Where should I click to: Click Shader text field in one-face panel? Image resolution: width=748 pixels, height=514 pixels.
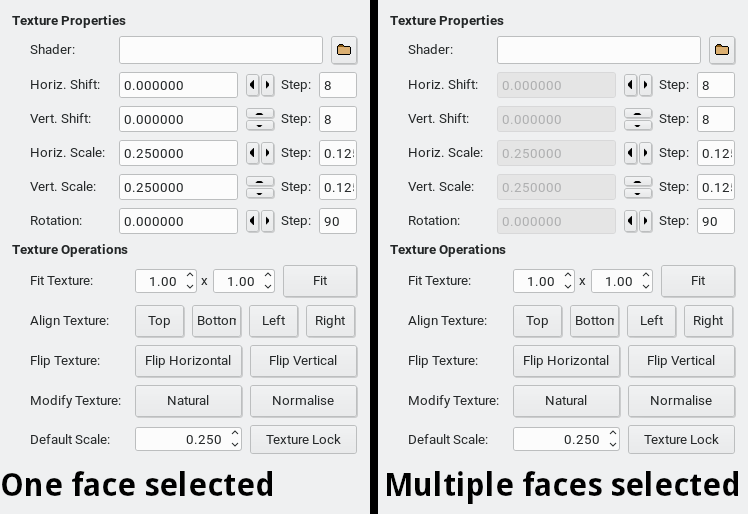221,49
